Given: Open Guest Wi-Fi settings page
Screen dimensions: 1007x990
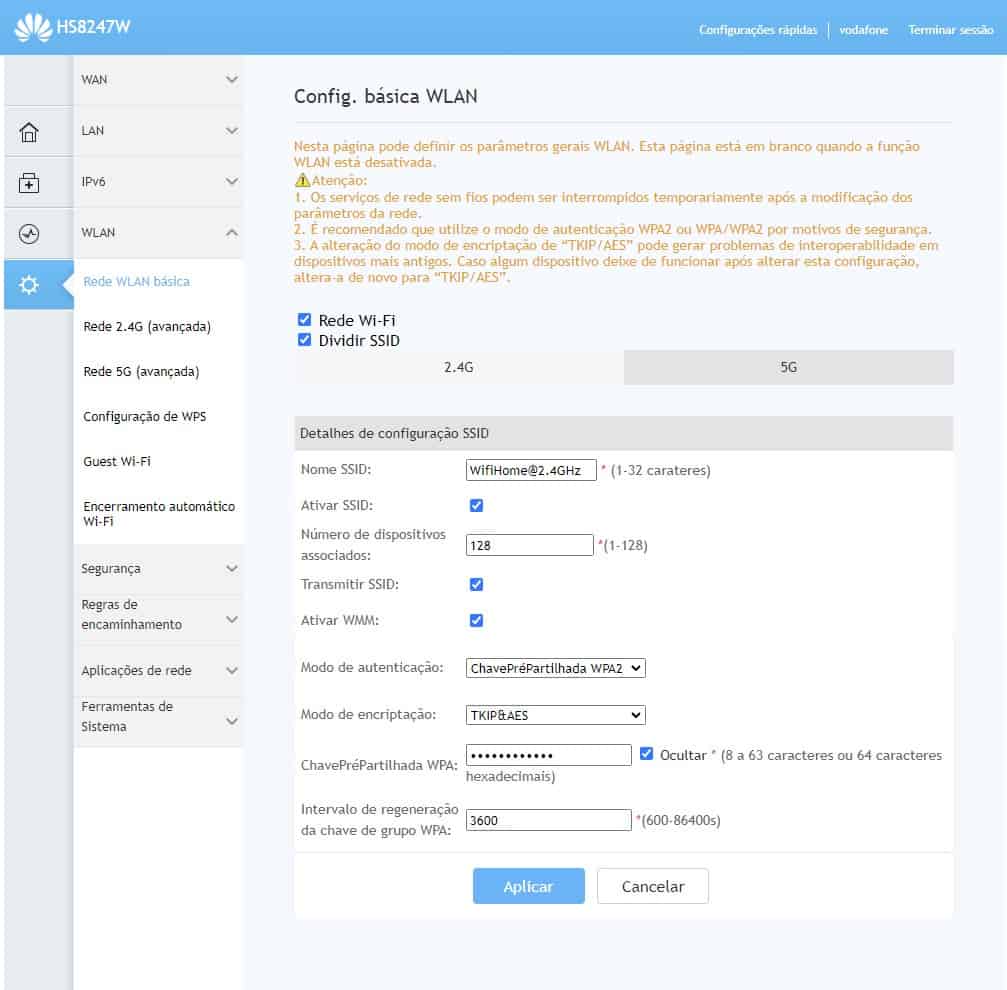Looking at the screenshot, I should (117, 462).
